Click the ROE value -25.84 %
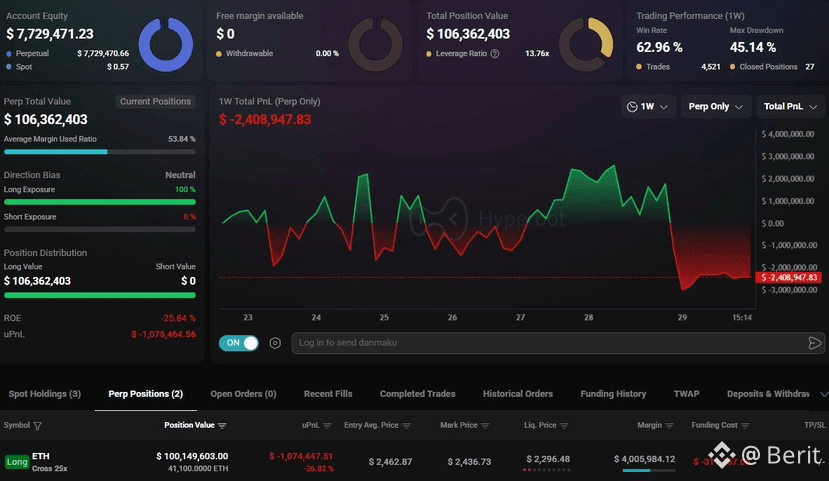Screen dimensions: 829x481 coord(178,318)
